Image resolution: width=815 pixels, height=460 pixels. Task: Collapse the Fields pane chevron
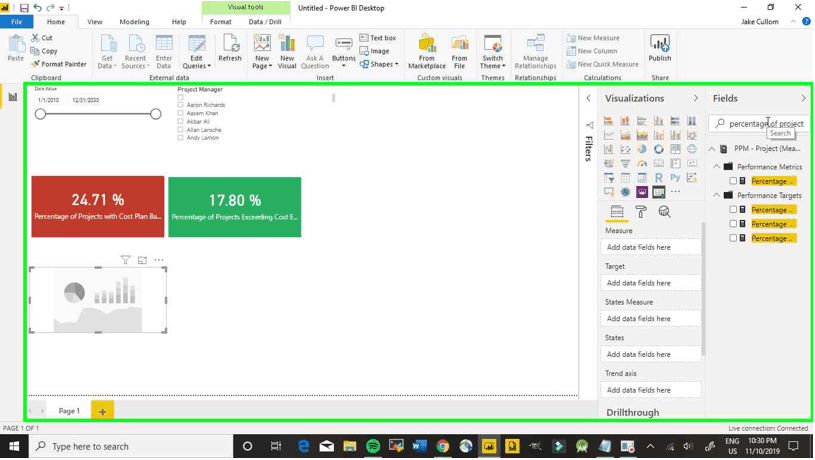point(803,98)
